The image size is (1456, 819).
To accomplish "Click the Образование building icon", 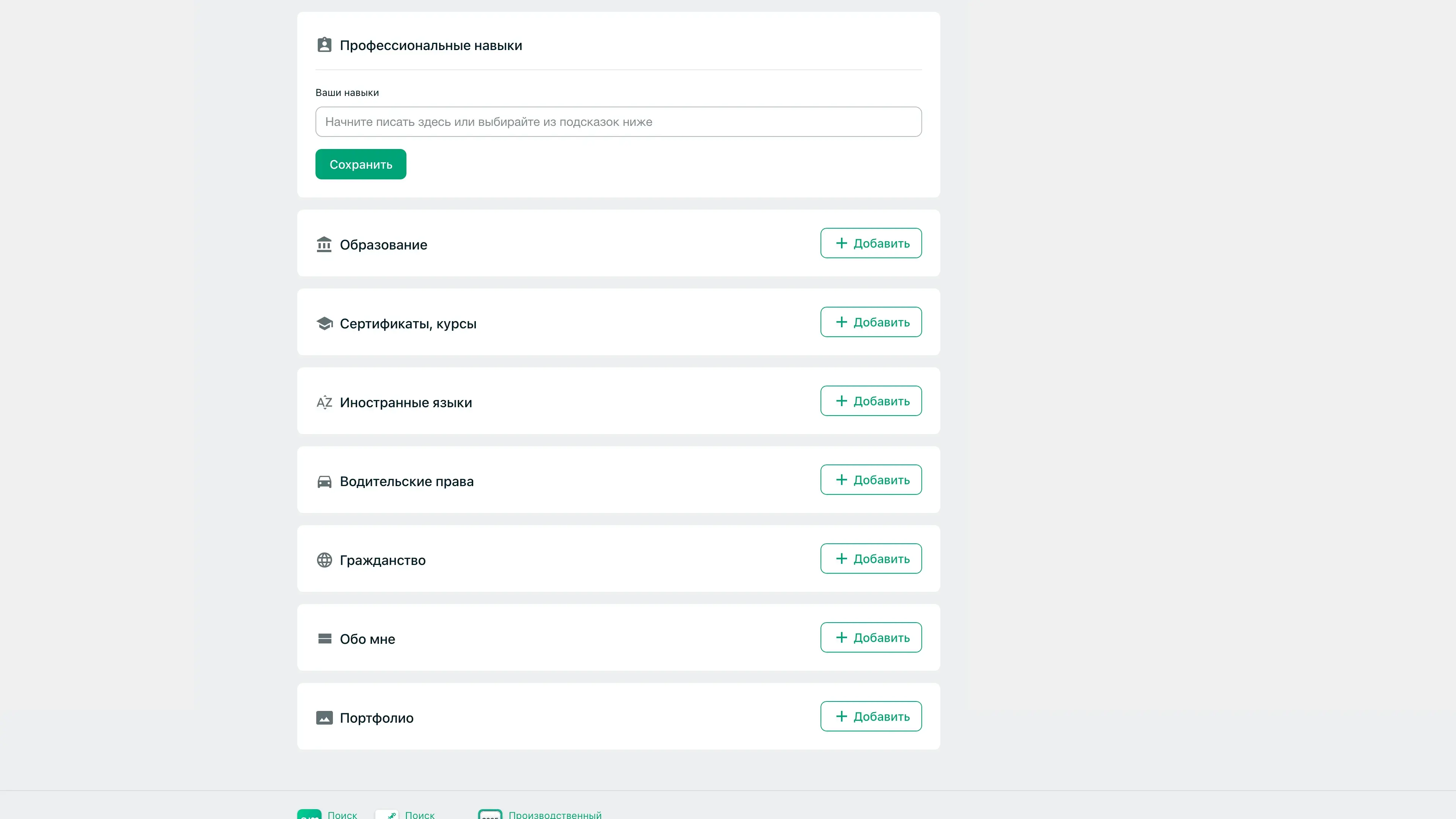I will click(324, 245).
